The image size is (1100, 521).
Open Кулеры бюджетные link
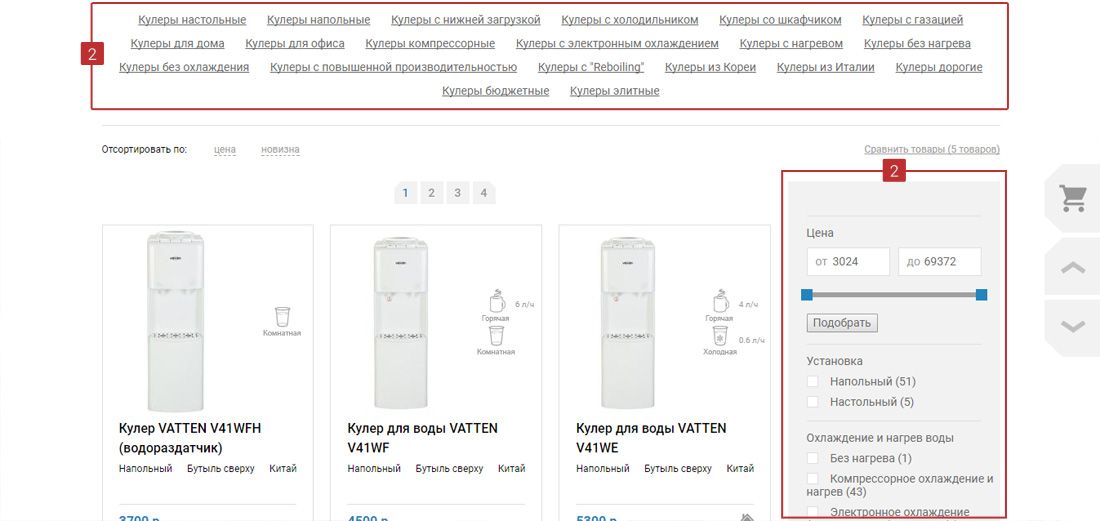(495, 91)
